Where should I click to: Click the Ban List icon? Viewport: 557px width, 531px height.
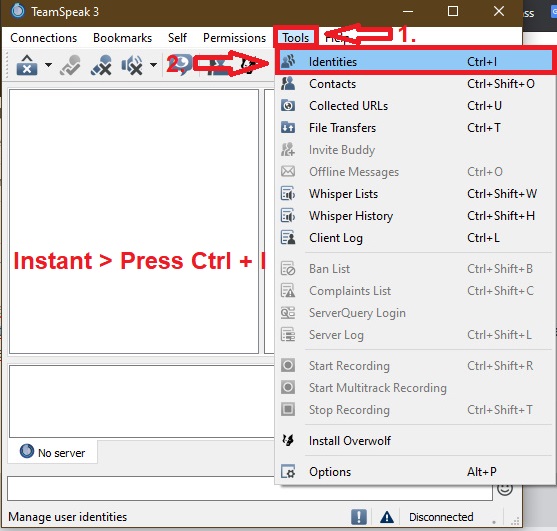tap(288, 269)
